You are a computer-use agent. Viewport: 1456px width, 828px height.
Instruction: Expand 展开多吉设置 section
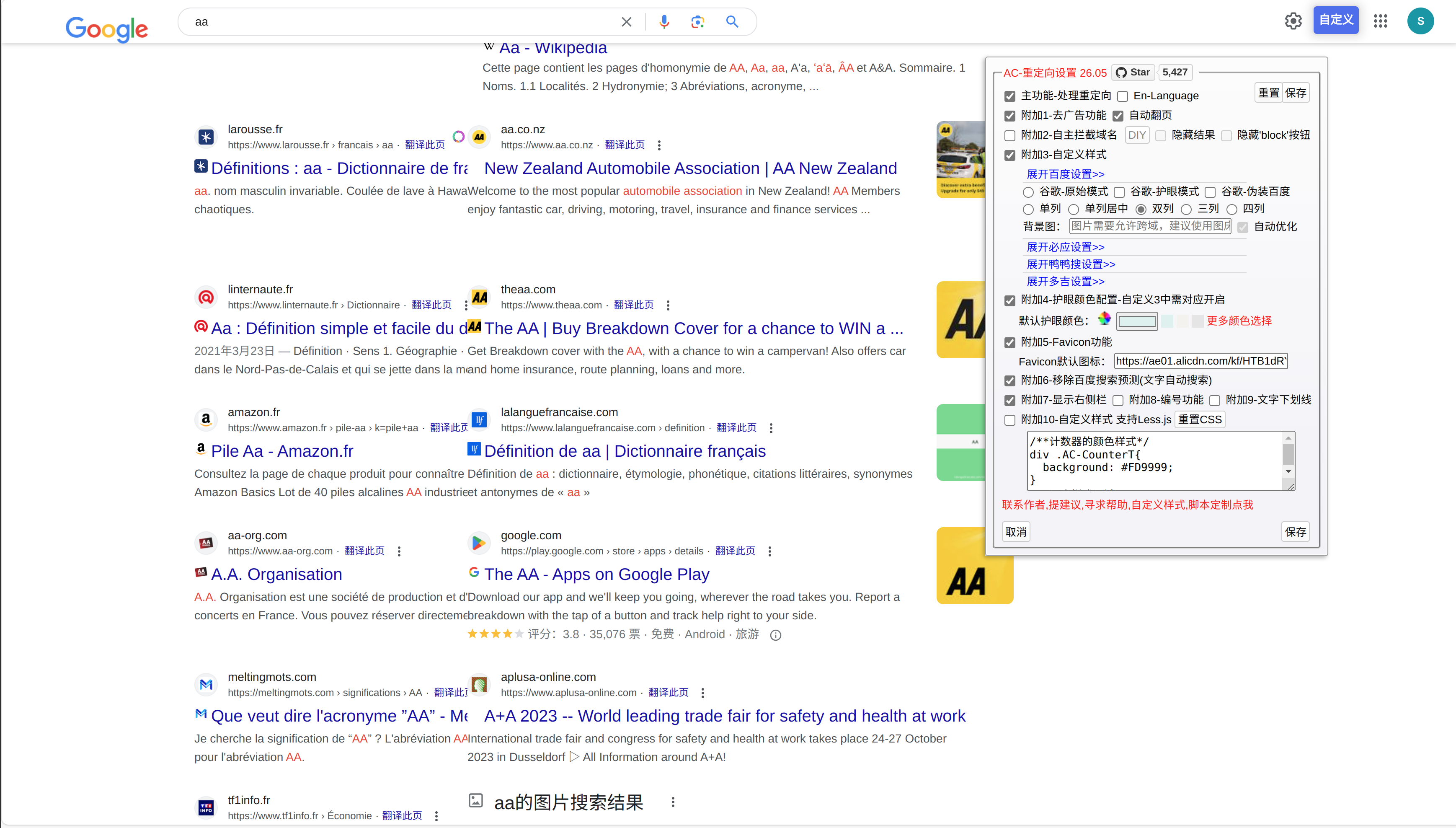(x=1066, y=282)
